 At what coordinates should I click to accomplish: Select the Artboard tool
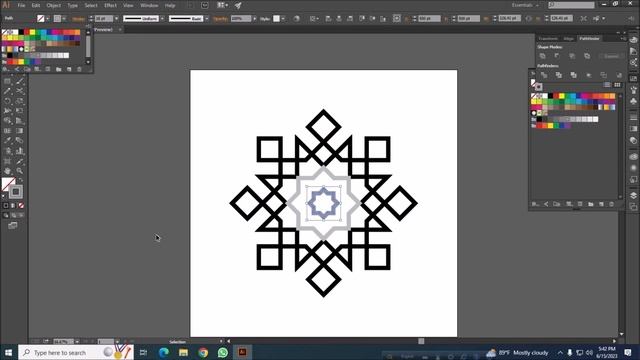coord(7,161)
